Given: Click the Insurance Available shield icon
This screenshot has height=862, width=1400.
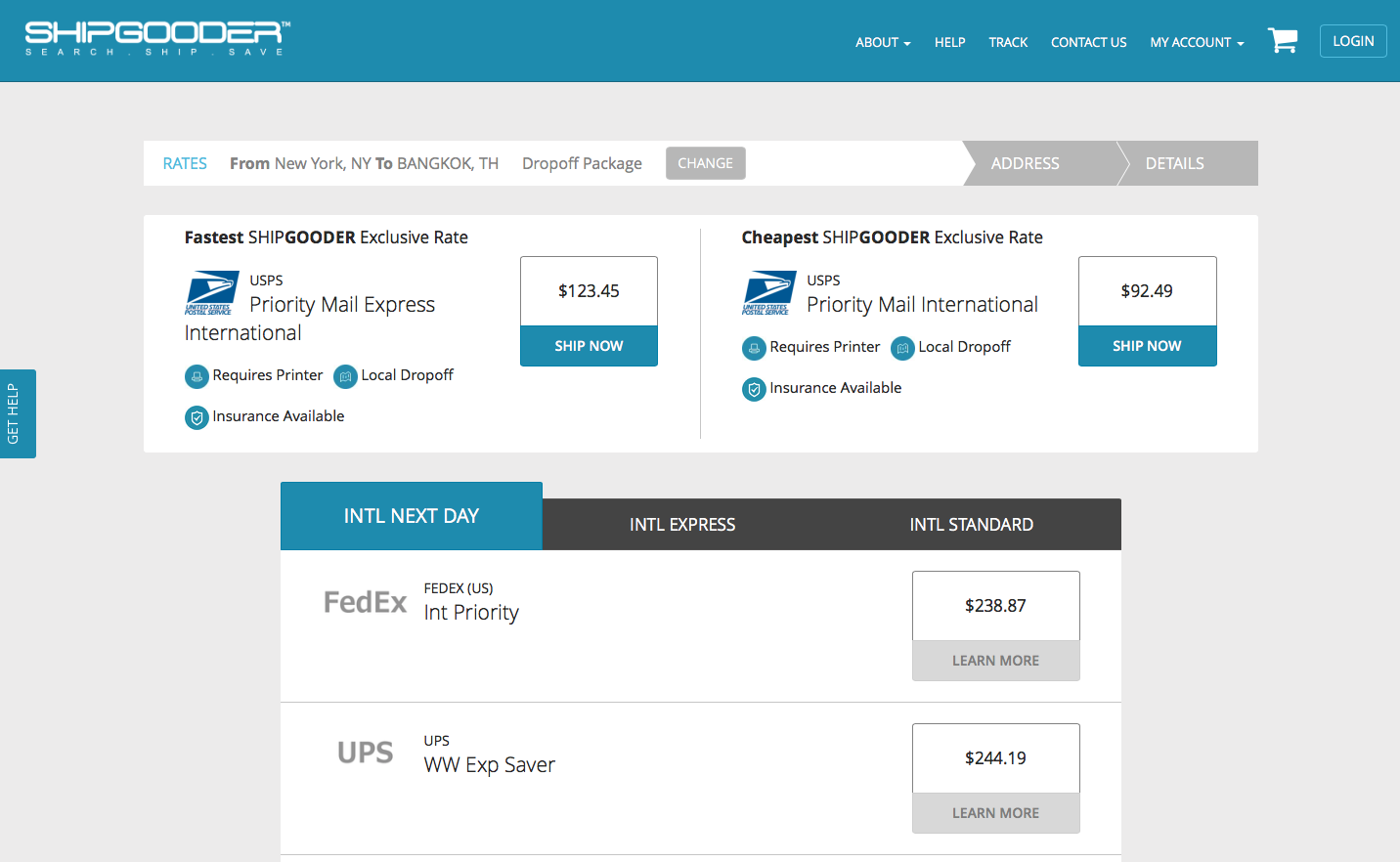Looking at the screenshot, I should coord(196,417).
